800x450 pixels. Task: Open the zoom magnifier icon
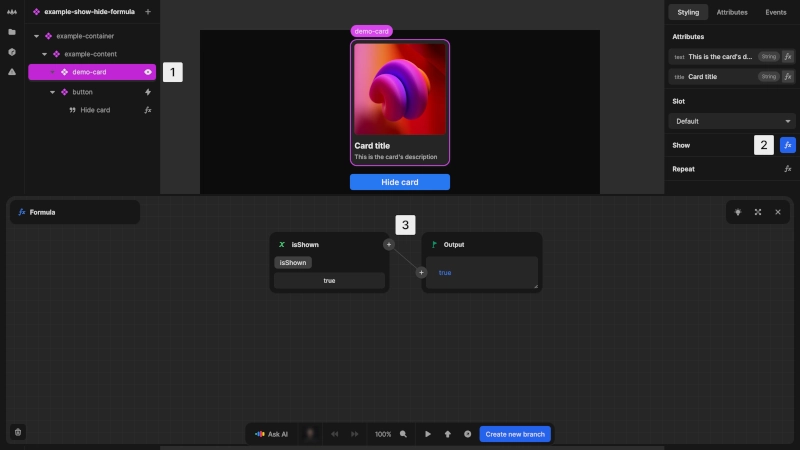pos(403,434)
